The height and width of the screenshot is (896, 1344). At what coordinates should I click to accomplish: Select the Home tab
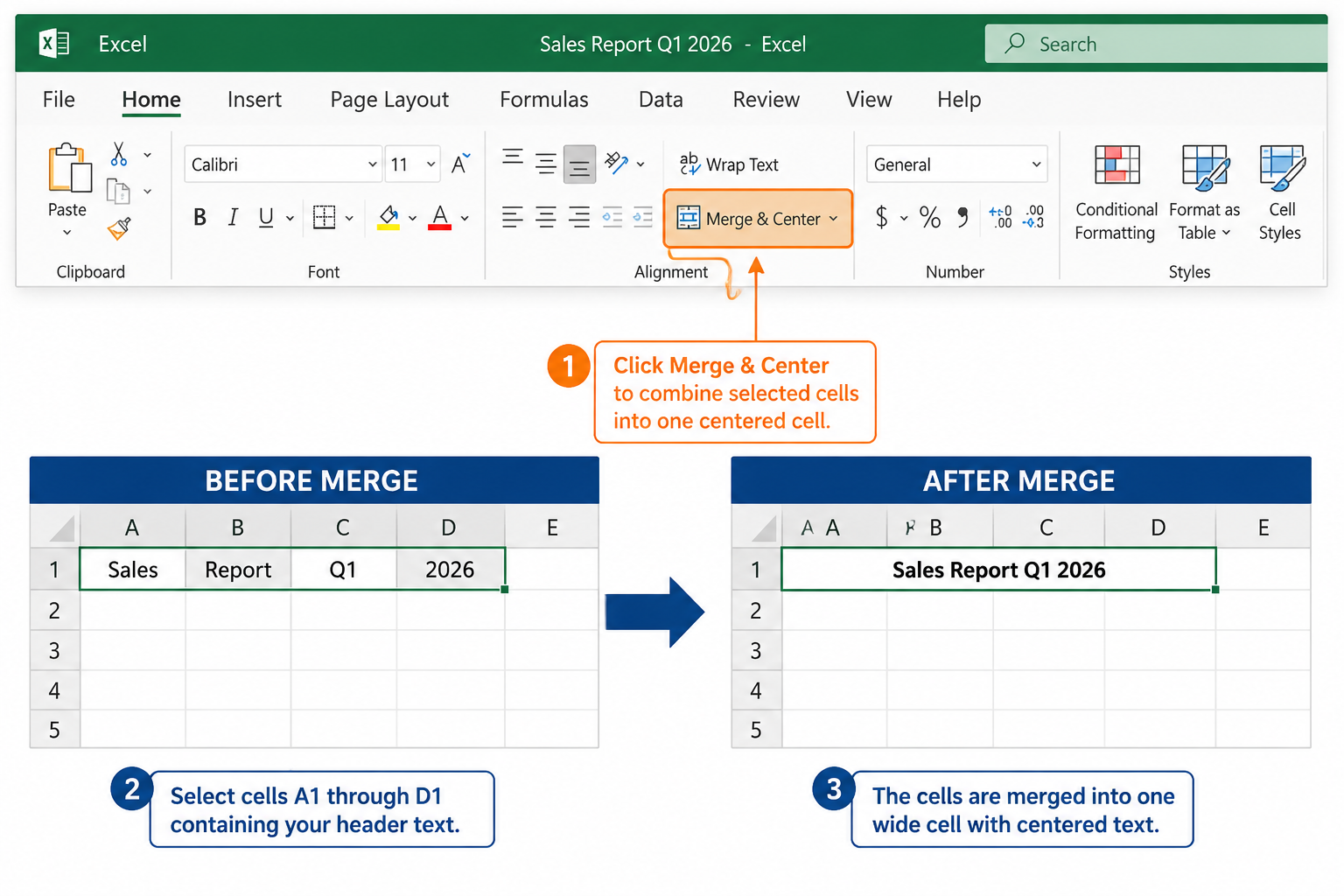point(151,100)
